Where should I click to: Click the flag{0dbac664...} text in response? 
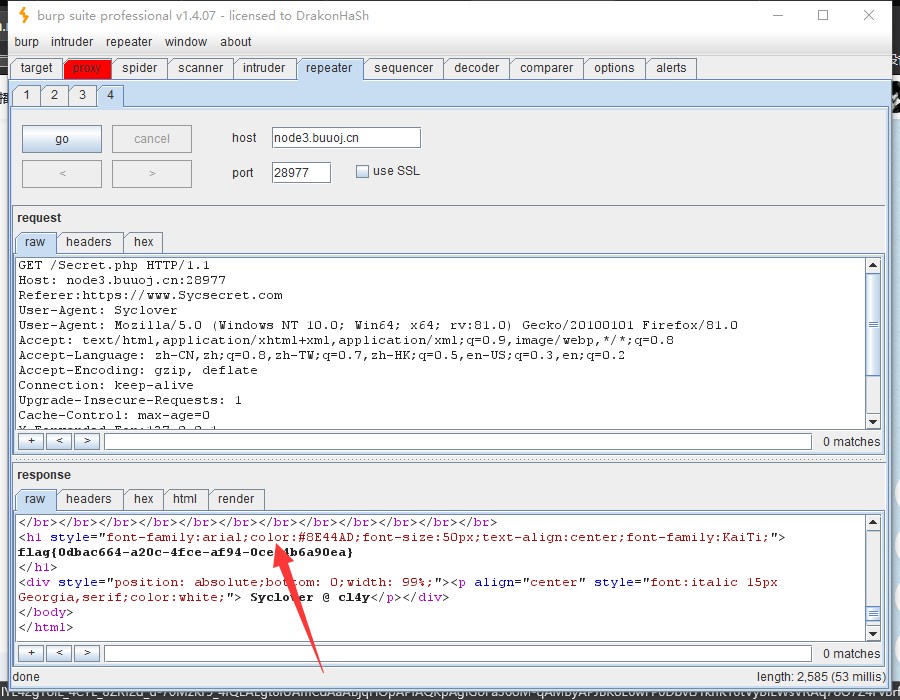click(185, 553)
